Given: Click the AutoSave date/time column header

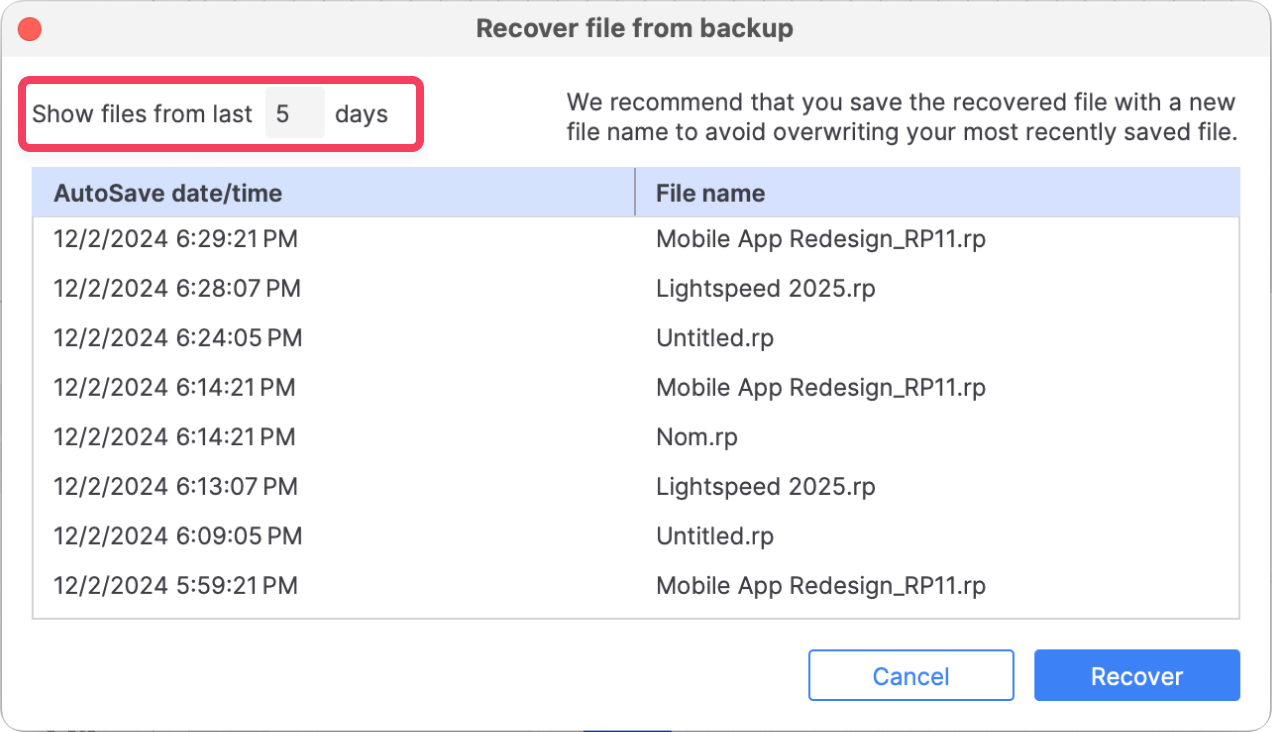Looking at the screenshot, I should click(x=168, y=192).
